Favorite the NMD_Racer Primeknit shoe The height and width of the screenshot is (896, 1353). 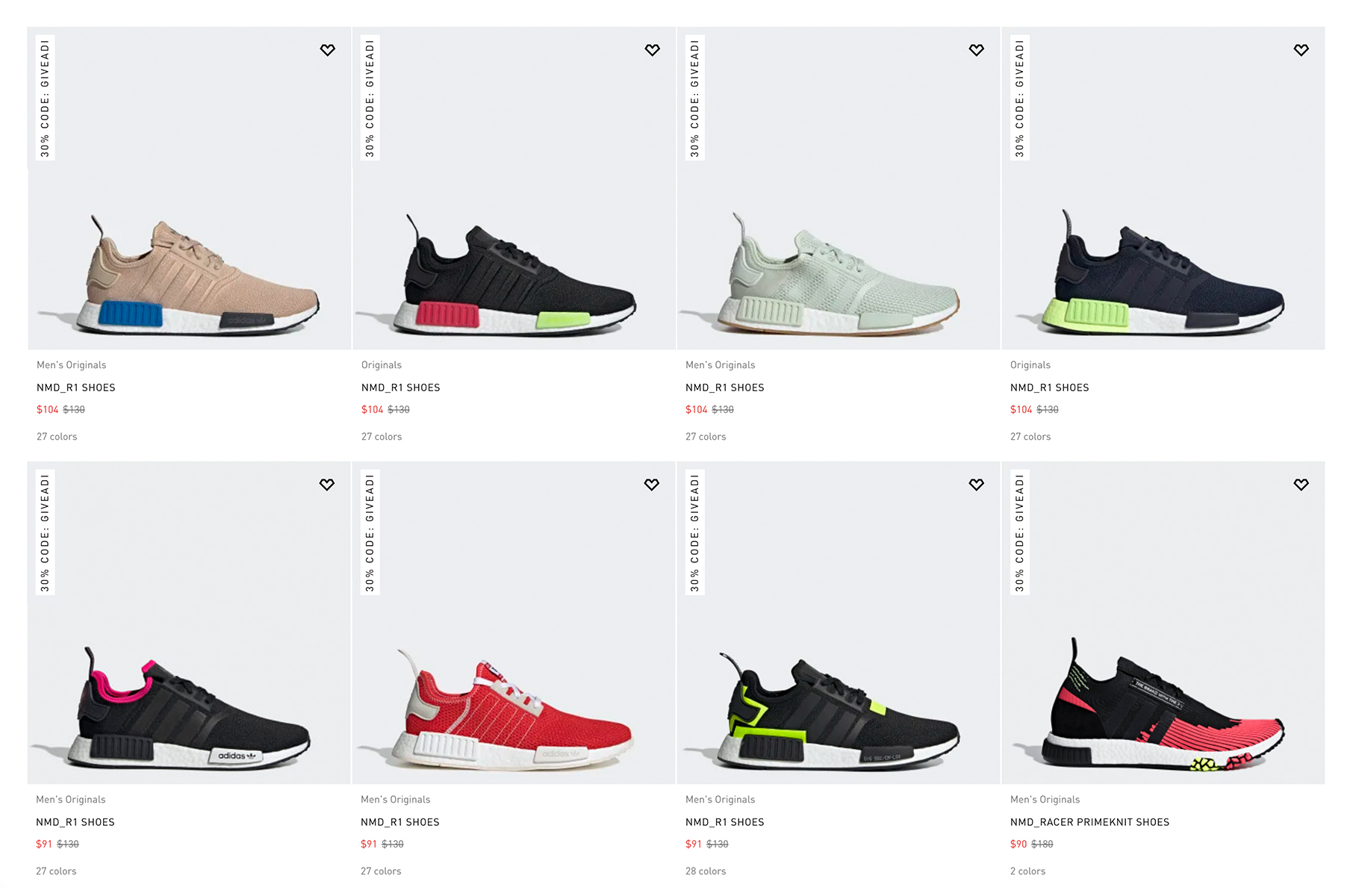coord(1301,485)
